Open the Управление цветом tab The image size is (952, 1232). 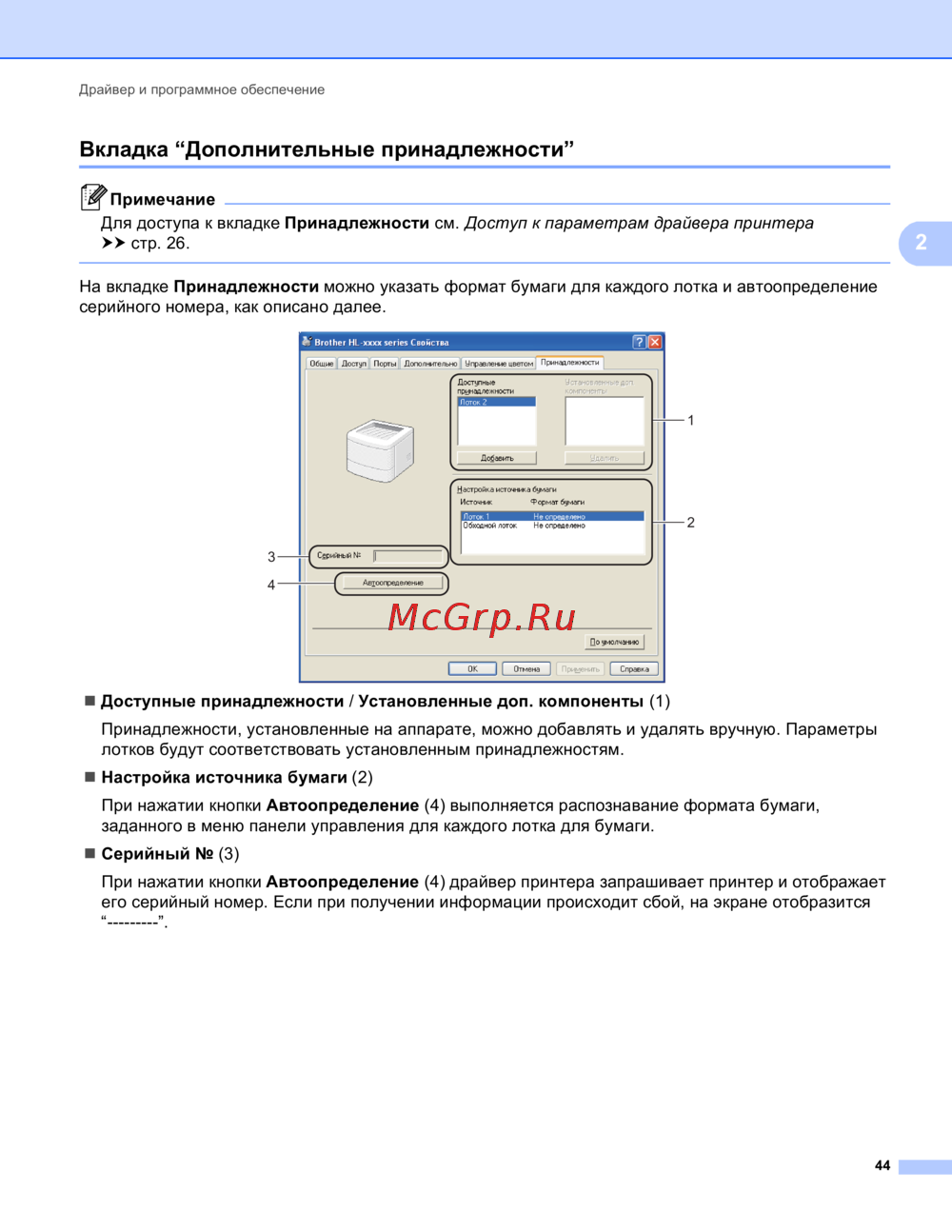click(499, 364)
